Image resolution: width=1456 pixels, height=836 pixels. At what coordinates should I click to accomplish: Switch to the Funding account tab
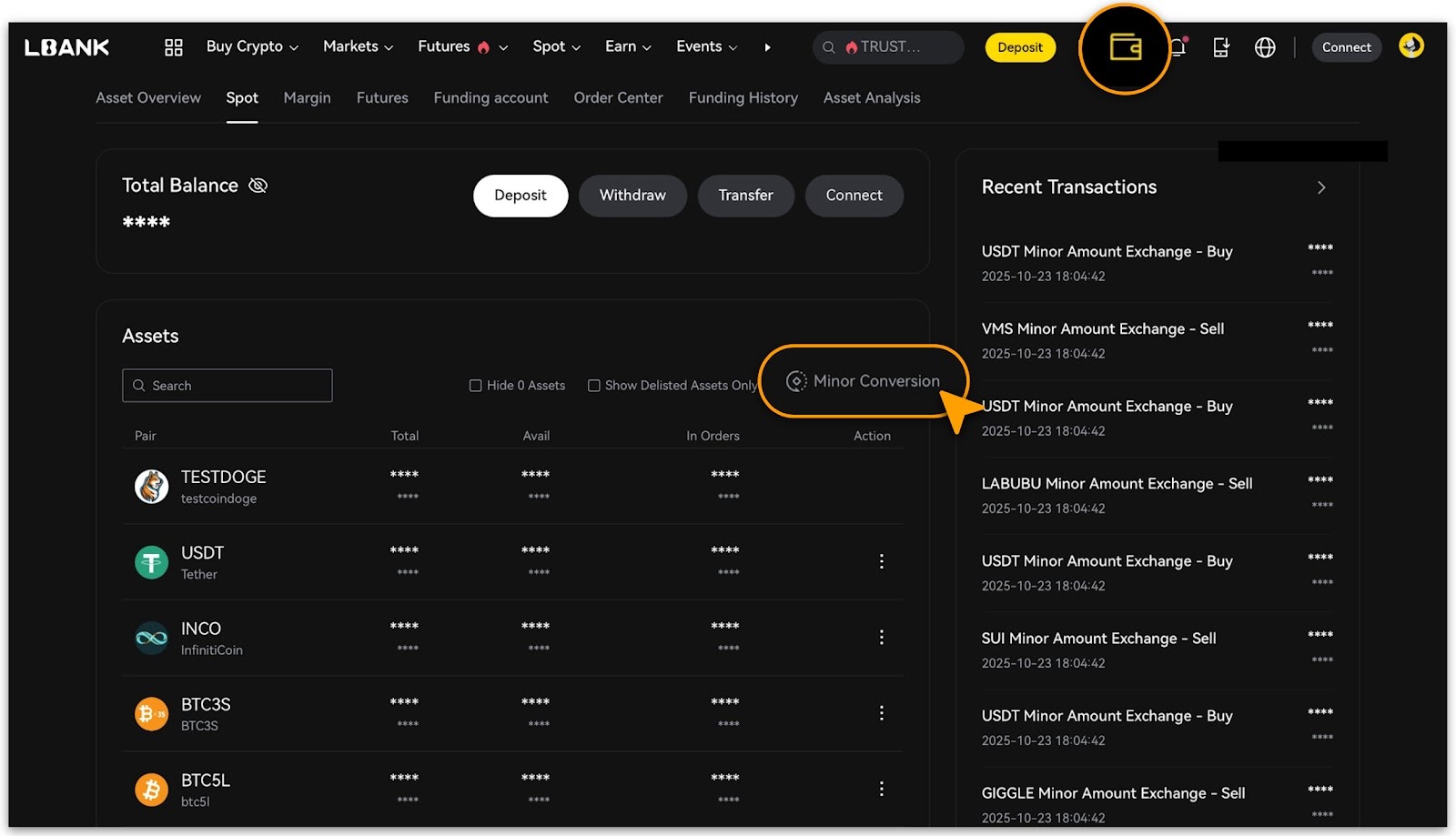(x=490, y=97)
